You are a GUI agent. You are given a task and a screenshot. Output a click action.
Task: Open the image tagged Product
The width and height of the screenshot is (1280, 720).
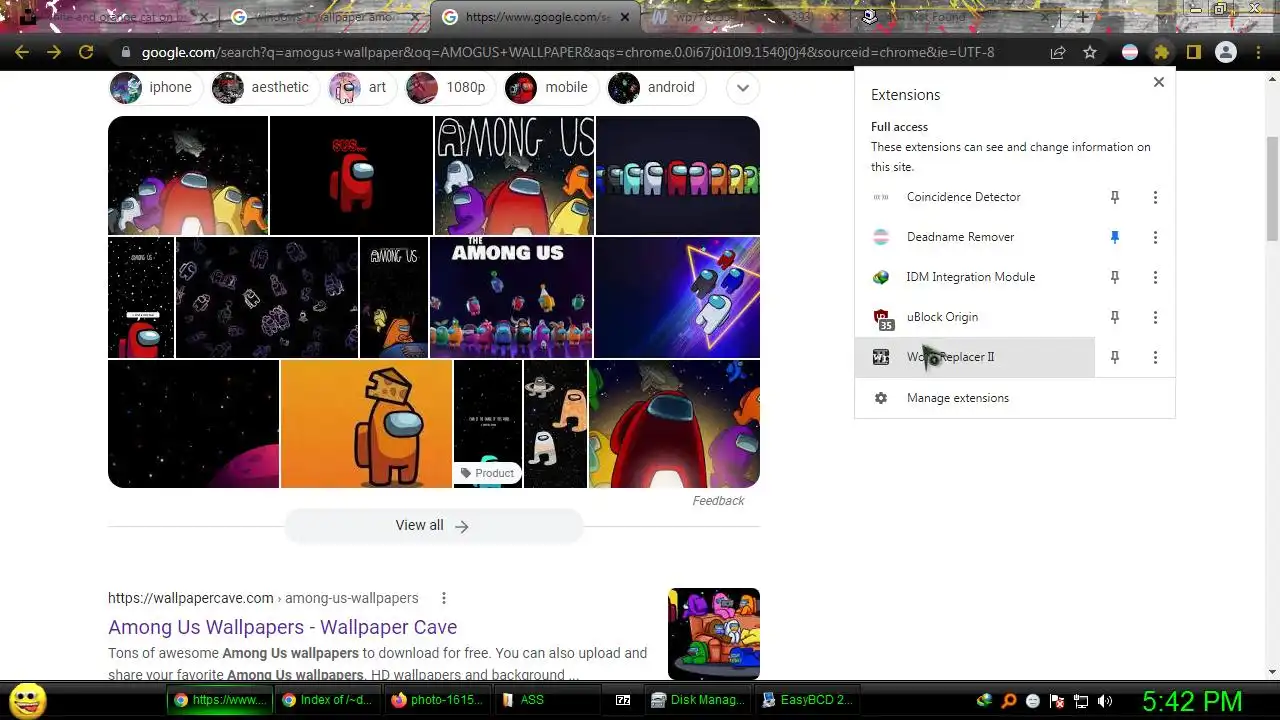(x=488, y=424)
